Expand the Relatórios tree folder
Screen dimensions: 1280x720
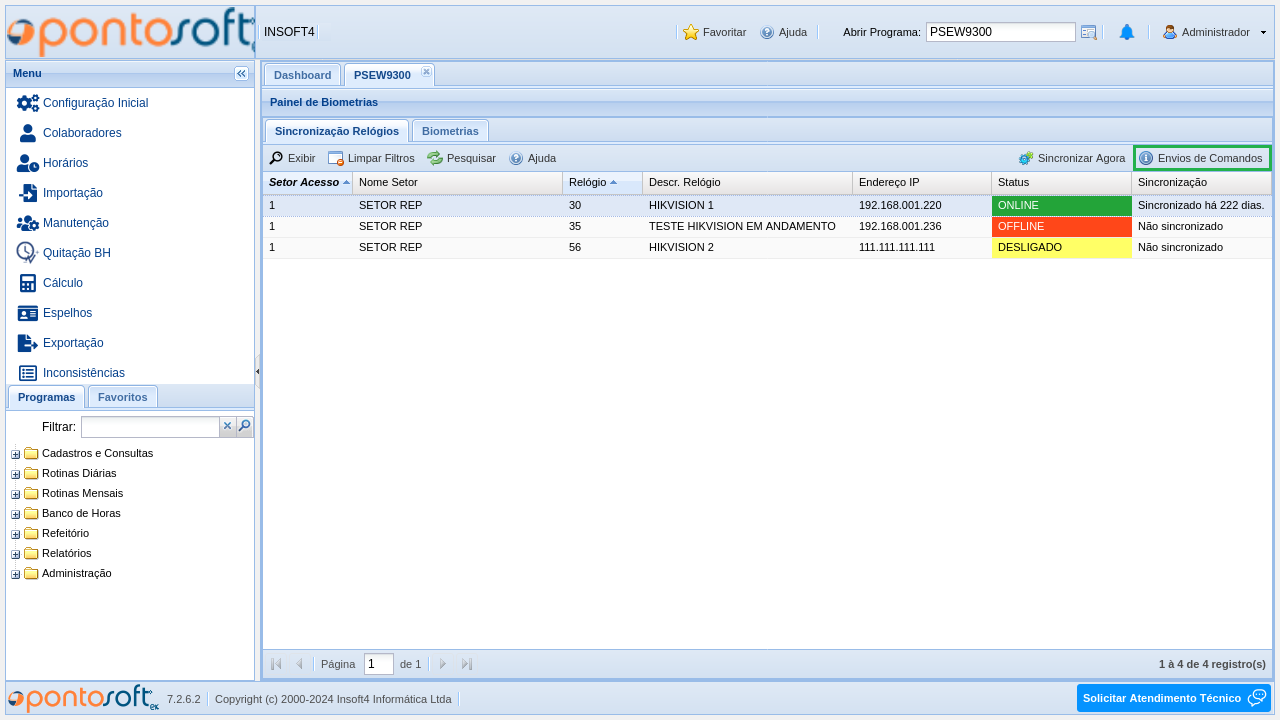pos(15,554)
